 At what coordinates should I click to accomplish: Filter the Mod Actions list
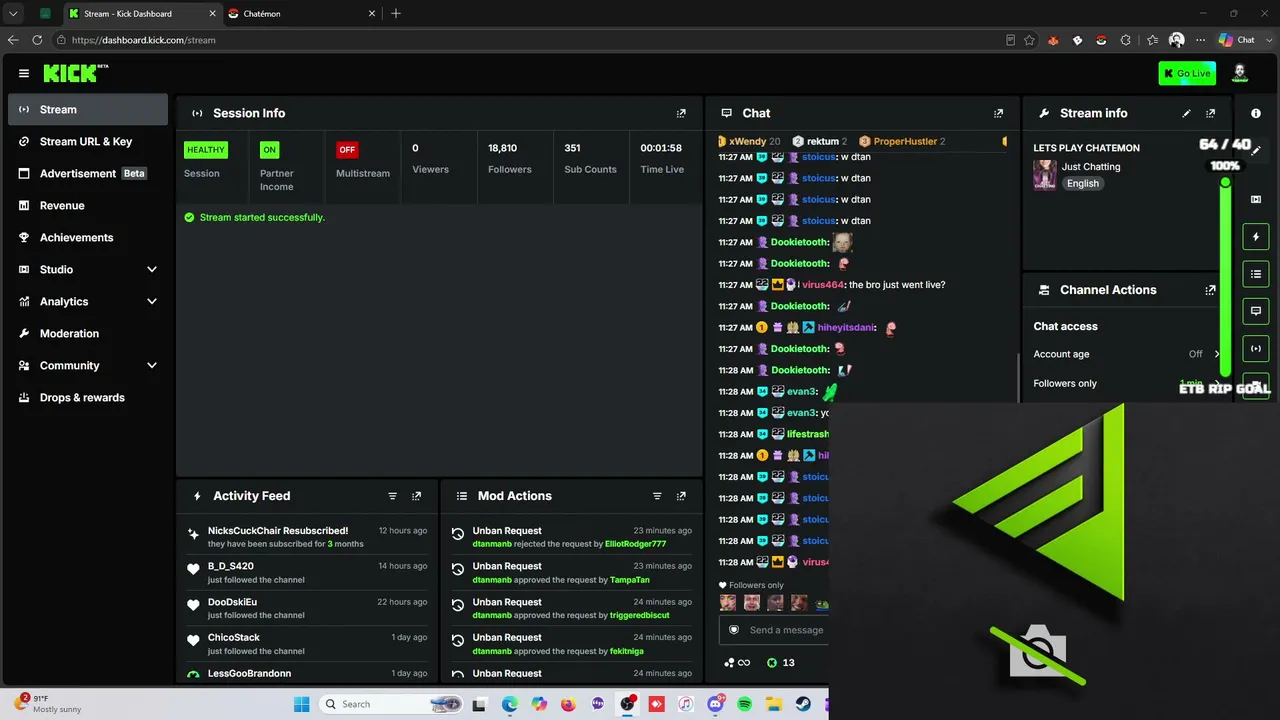click(657, 496)
